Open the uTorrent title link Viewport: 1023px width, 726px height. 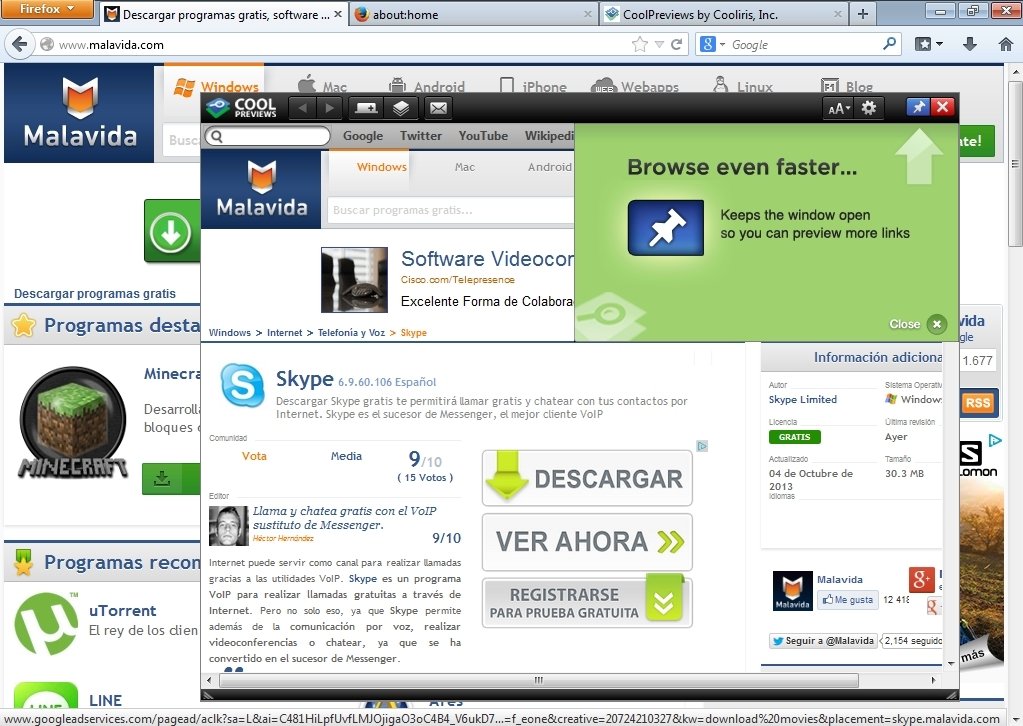123,611
